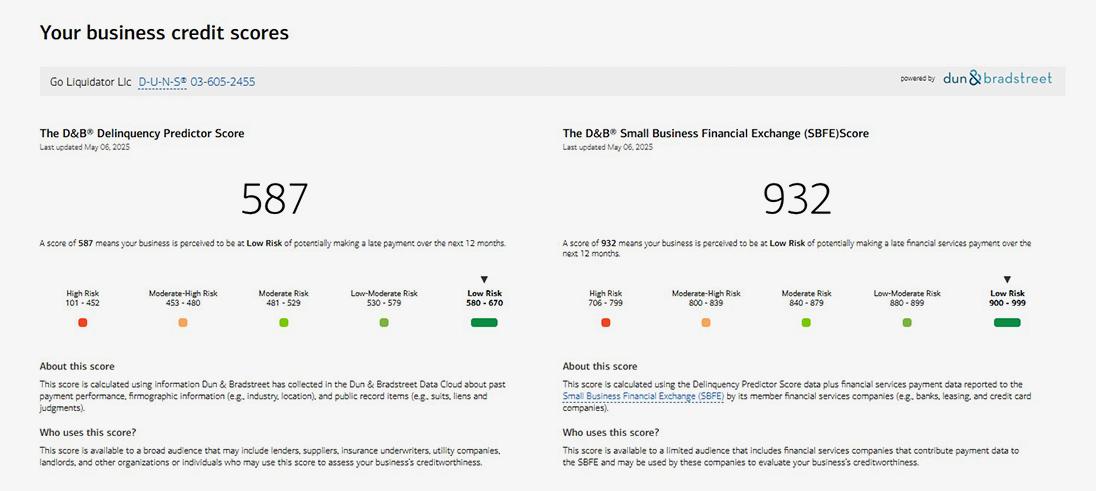
Task: Click the 587 score number
Action: (x=275, y=199)
